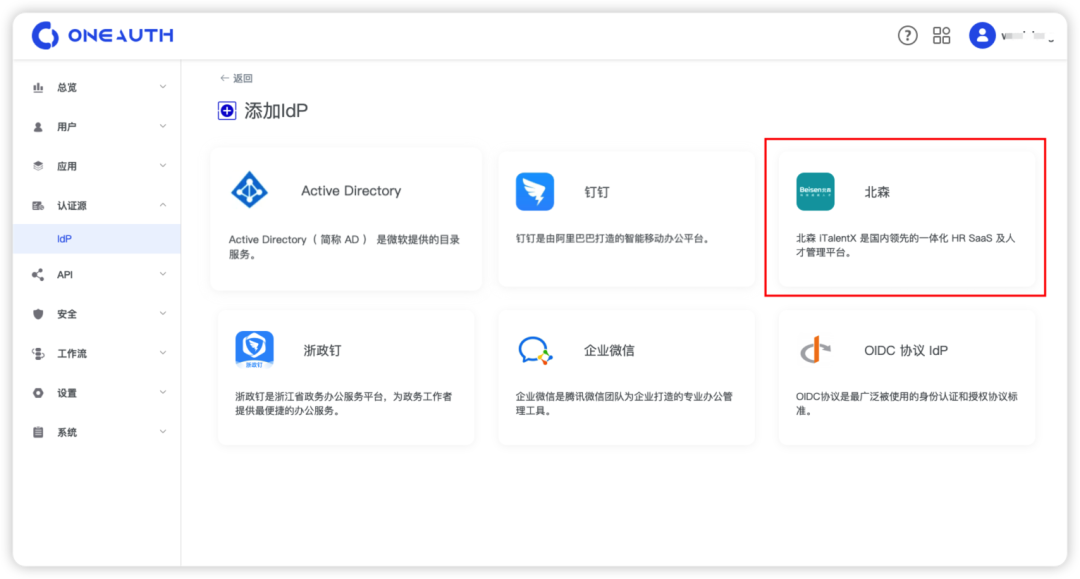Image resolution: width=1080 pixels, height=579 pixels.
Task: Open the 工作流 menu item
Action: (x=97, y=353)
